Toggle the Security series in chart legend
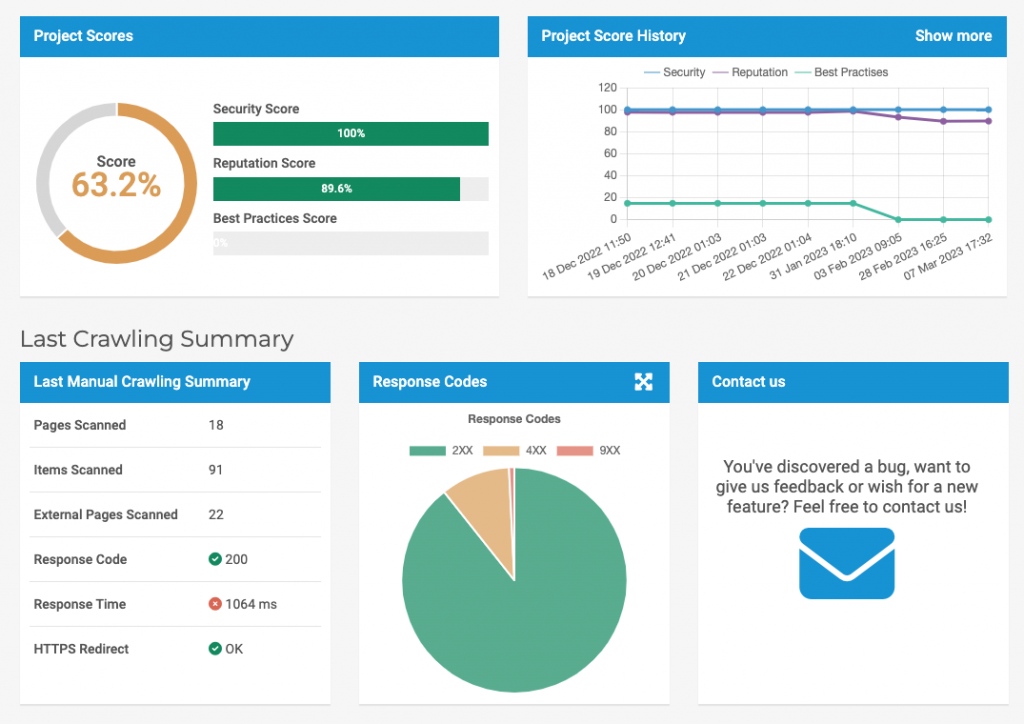The width and height of the screenshot is (1024, 724). pos(675,72)
